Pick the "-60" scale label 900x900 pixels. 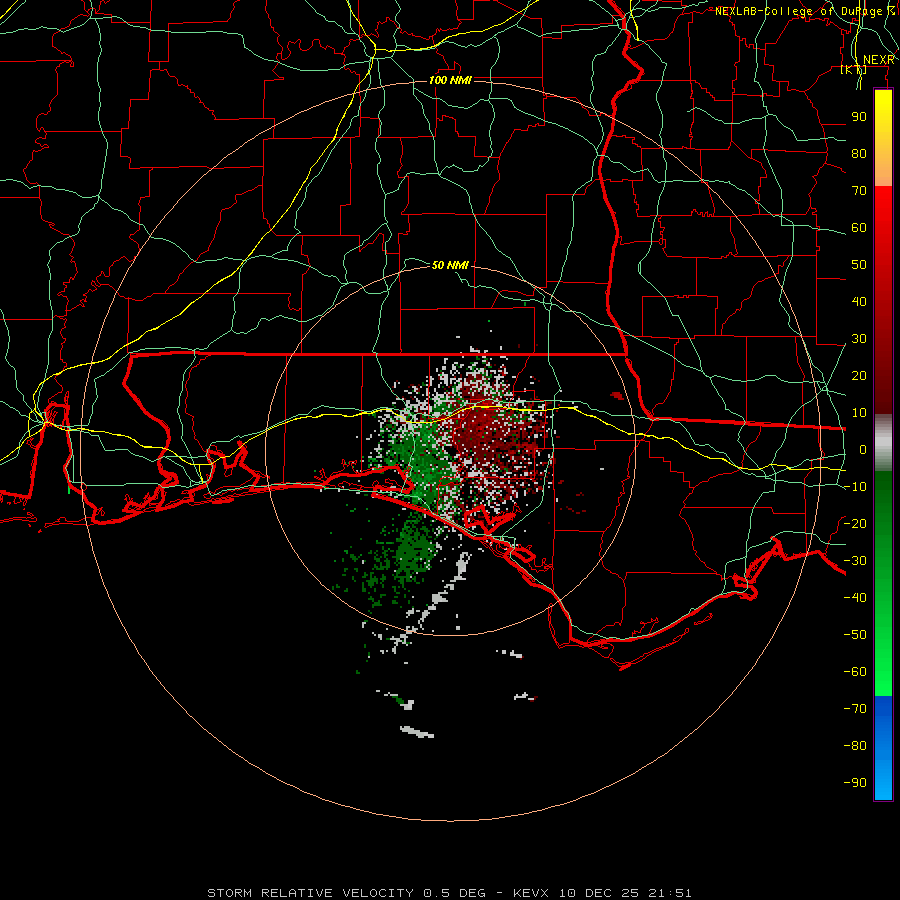(855, 672)
